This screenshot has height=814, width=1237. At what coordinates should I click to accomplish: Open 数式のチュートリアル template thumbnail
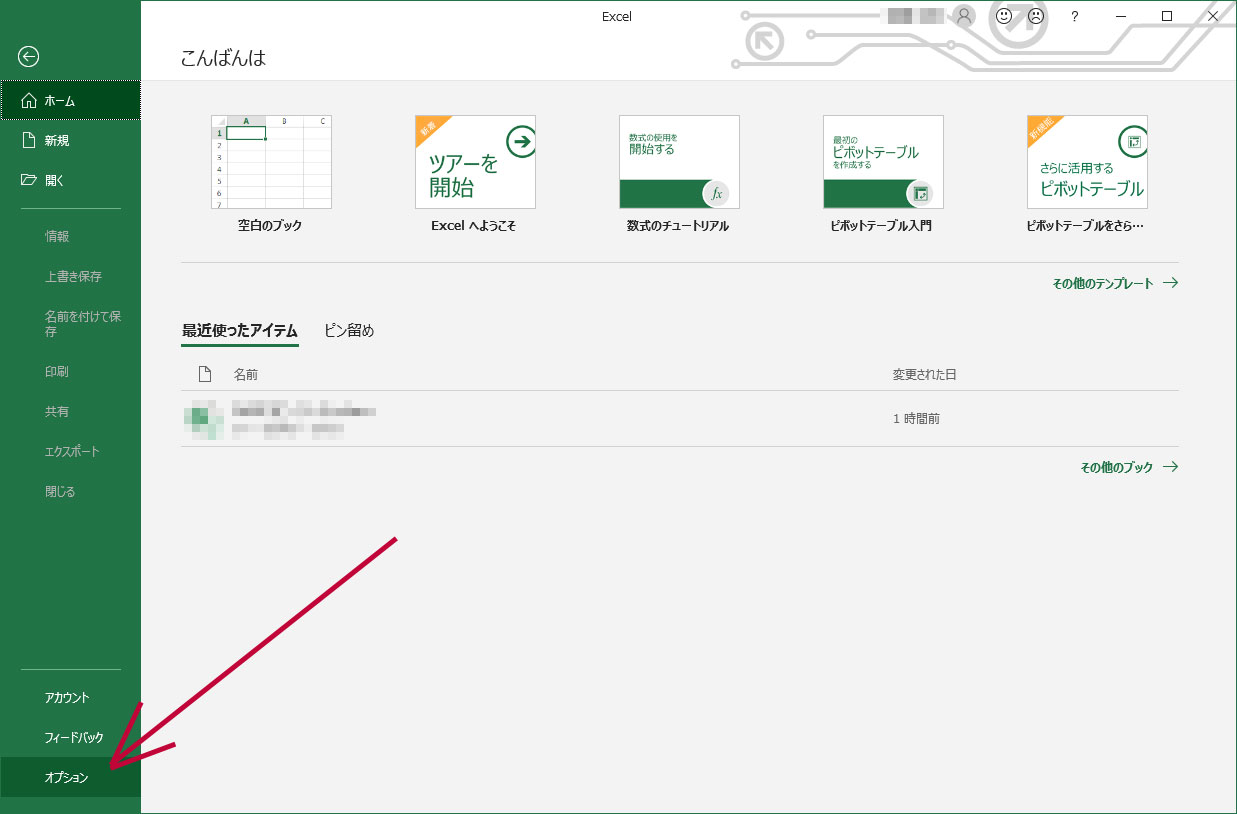(679, 162)
